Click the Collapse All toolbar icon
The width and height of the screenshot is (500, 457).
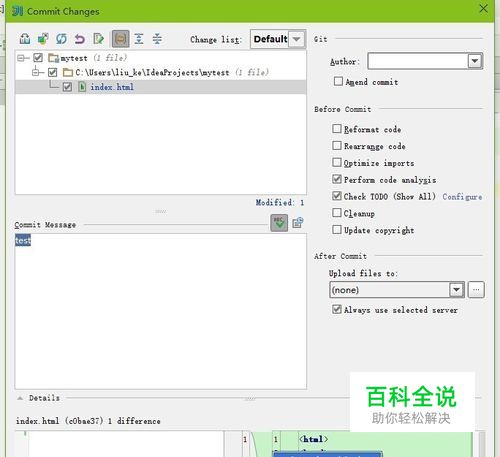pos(157,39)
